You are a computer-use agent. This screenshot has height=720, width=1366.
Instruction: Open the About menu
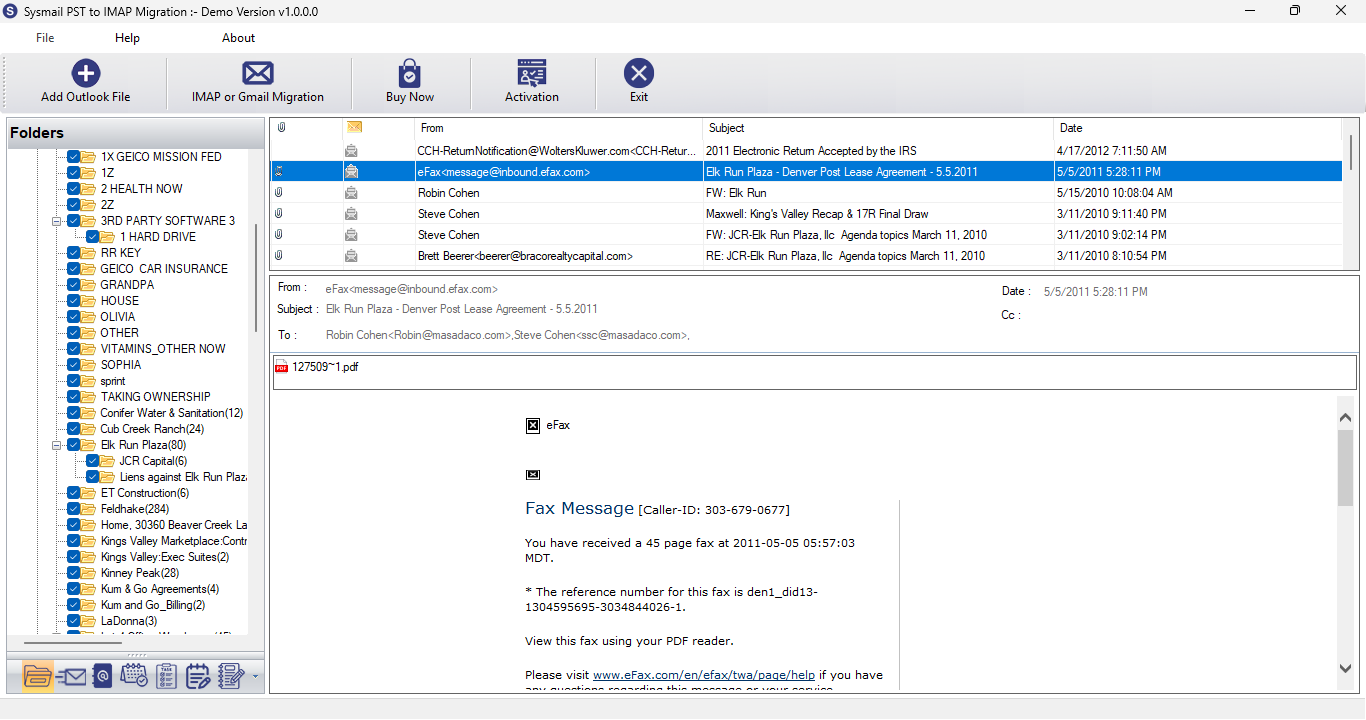click(238, 38)
